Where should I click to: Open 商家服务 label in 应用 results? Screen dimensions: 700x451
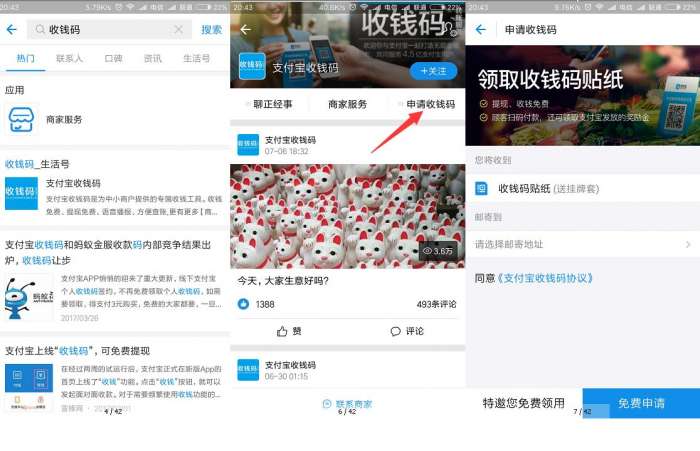pos(64,119)
